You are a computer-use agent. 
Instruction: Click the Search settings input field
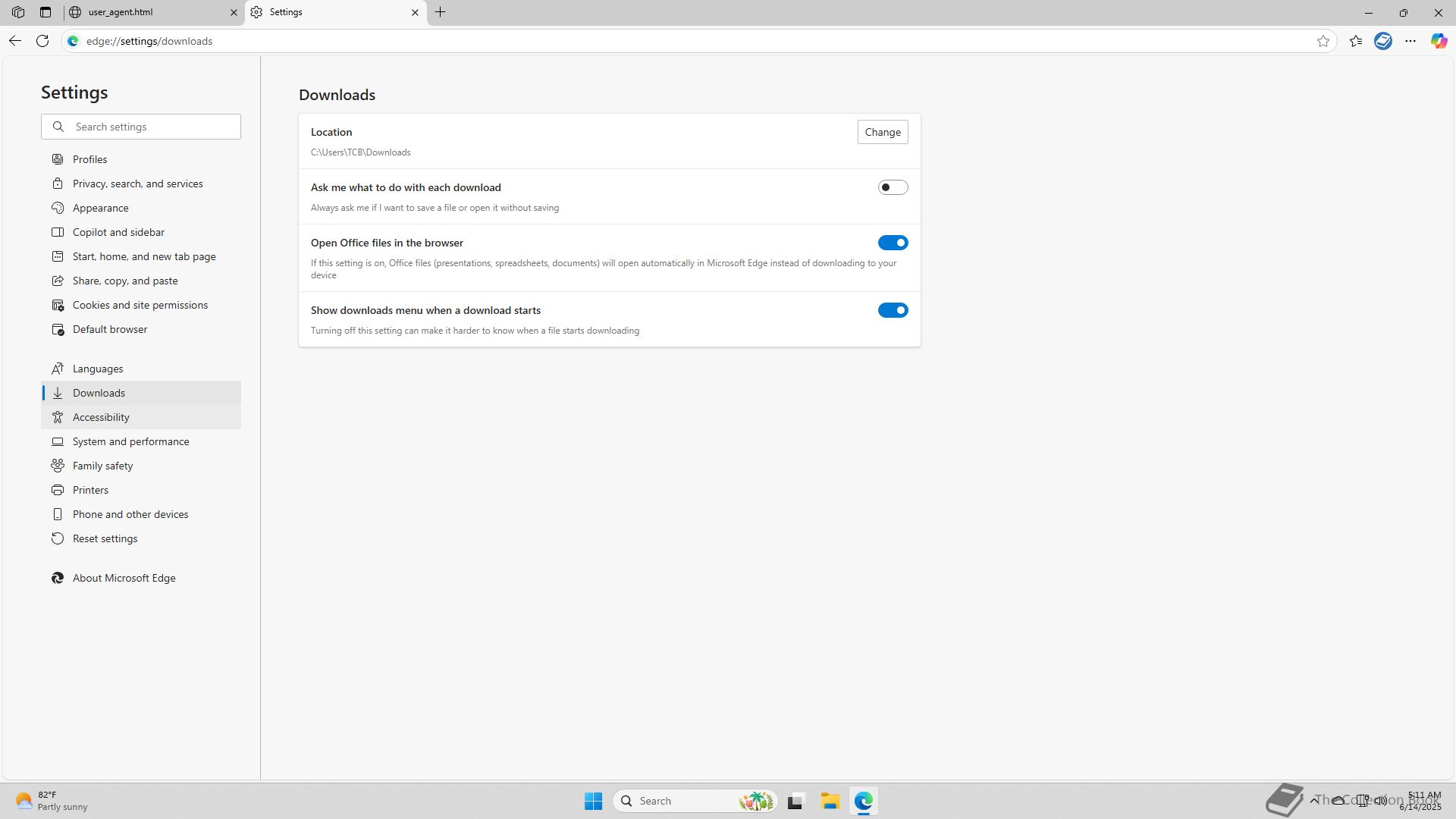click(152, 127)
